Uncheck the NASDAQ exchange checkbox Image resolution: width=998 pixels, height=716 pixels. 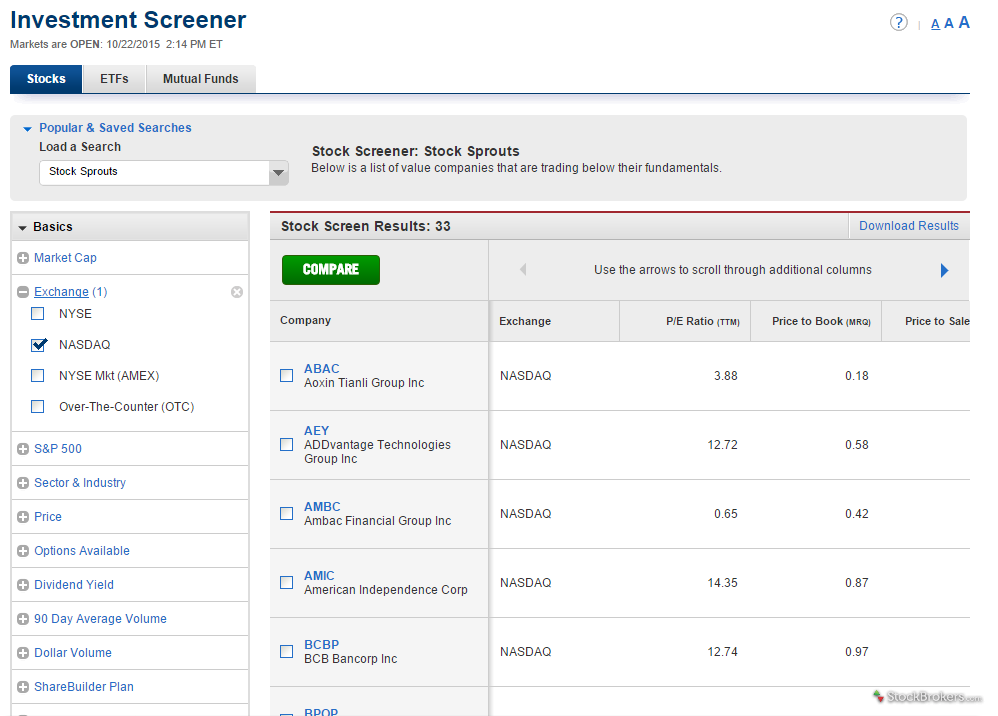tap(37, 344)
